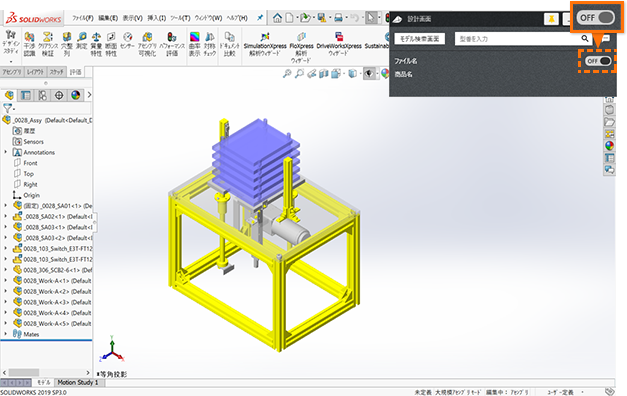This screenshot has height=396, width=627.
Task: Click the Undo icon in quick toolbar
Action: 354,18
